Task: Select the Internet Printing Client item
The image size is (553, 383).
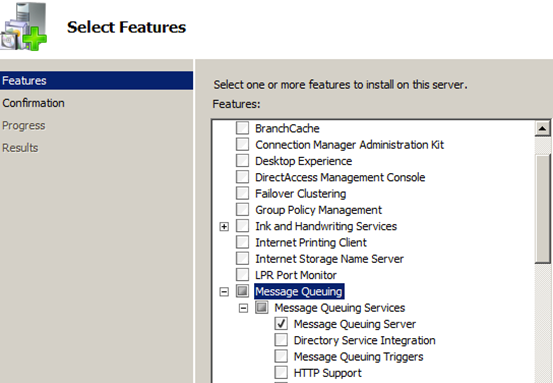Action: (311, 243)
